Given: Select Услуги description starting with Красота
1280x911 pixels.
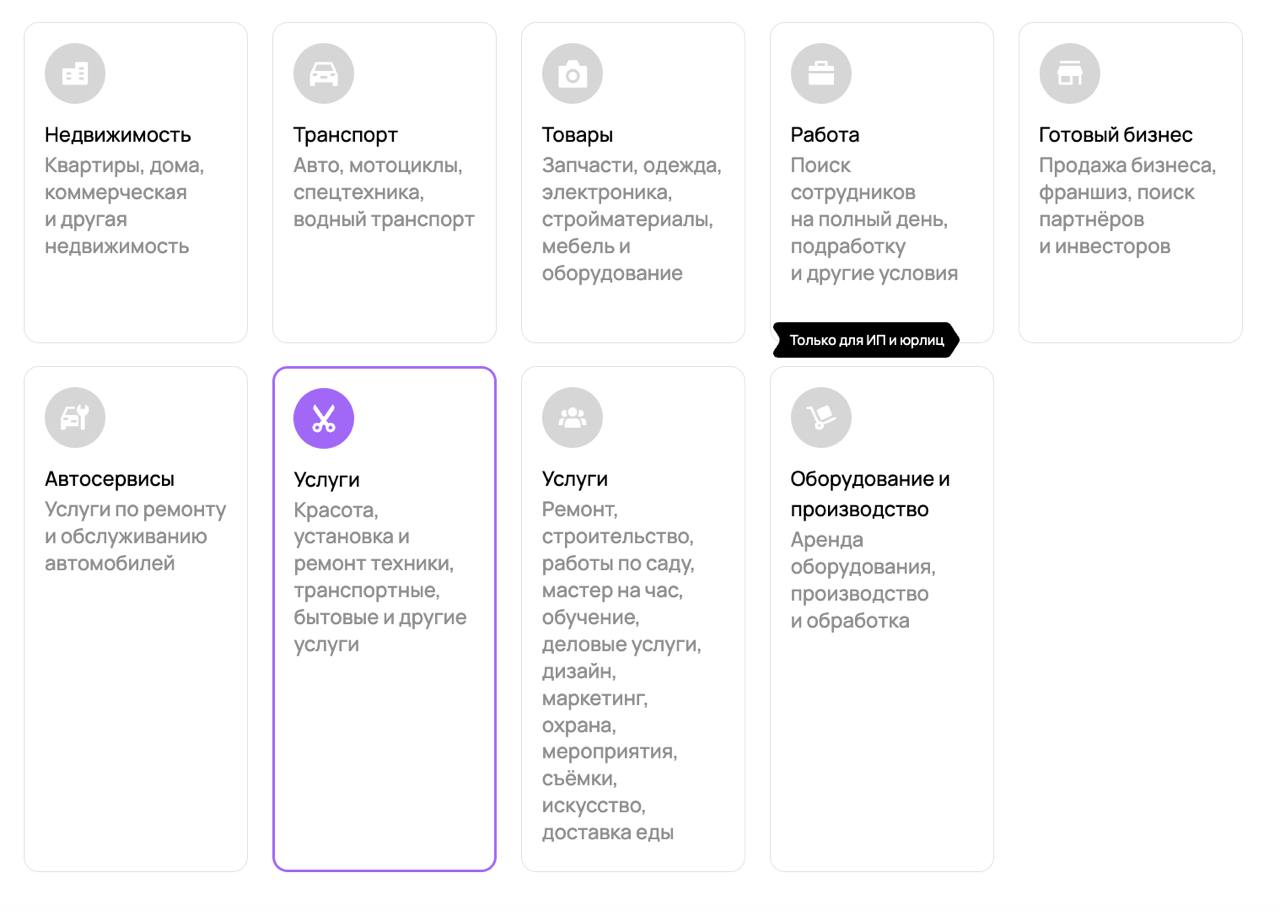Looking at the screenshot, I should click(380, 577).
